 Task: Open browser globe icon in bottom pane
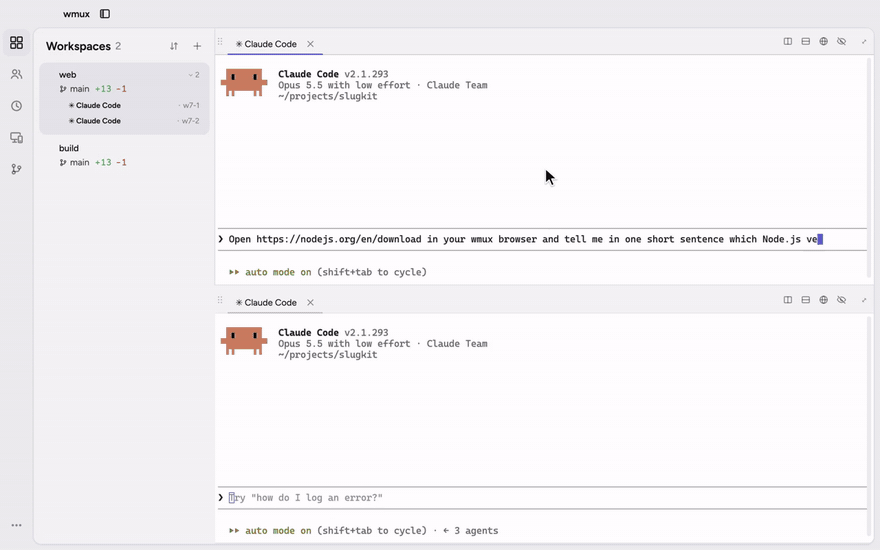823,300
